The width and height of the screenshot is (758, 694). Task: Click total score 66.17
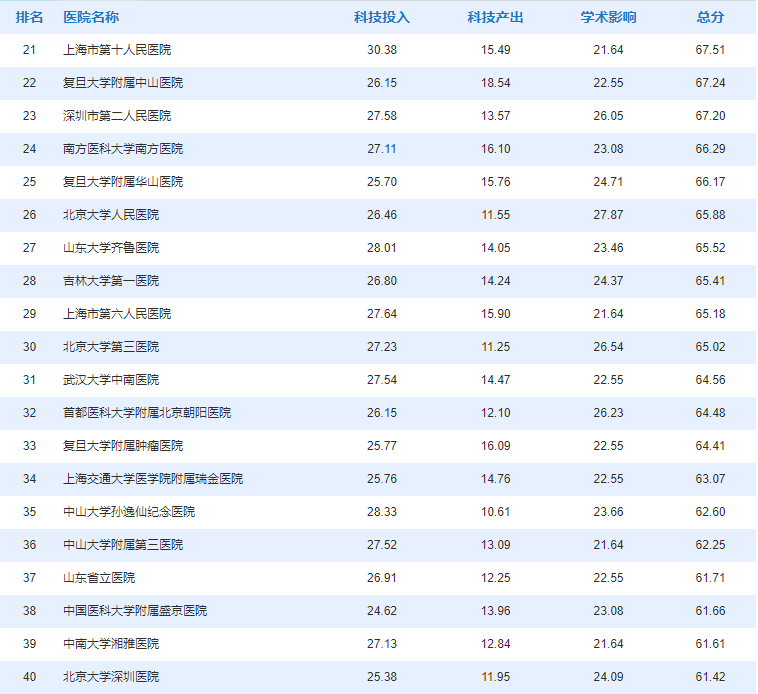pos(711,182)
